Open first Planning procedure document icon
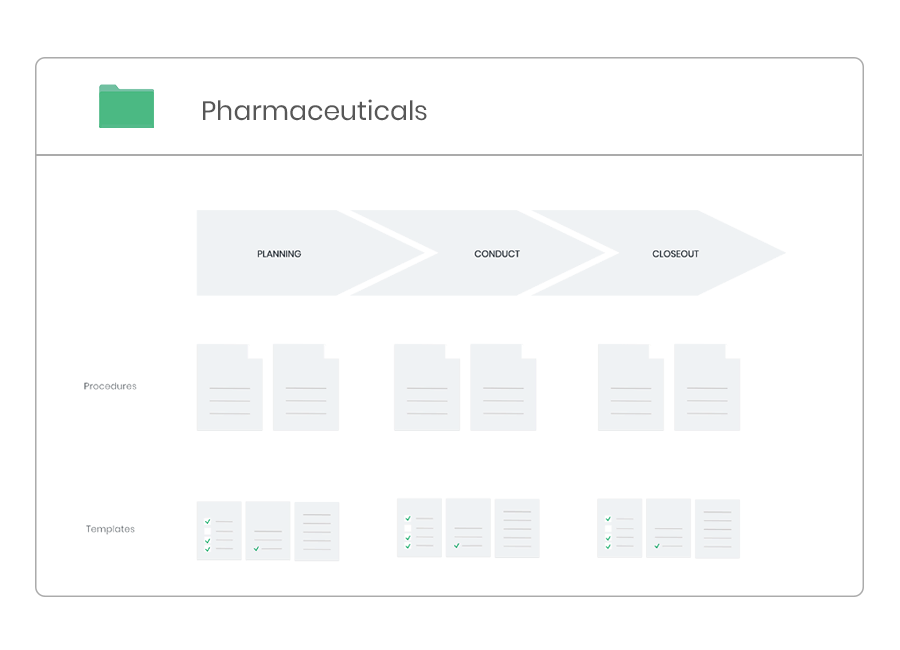Image resolution: width=900 pixels, height=650 pixels. pyautogui.click(x=230, y=388)
